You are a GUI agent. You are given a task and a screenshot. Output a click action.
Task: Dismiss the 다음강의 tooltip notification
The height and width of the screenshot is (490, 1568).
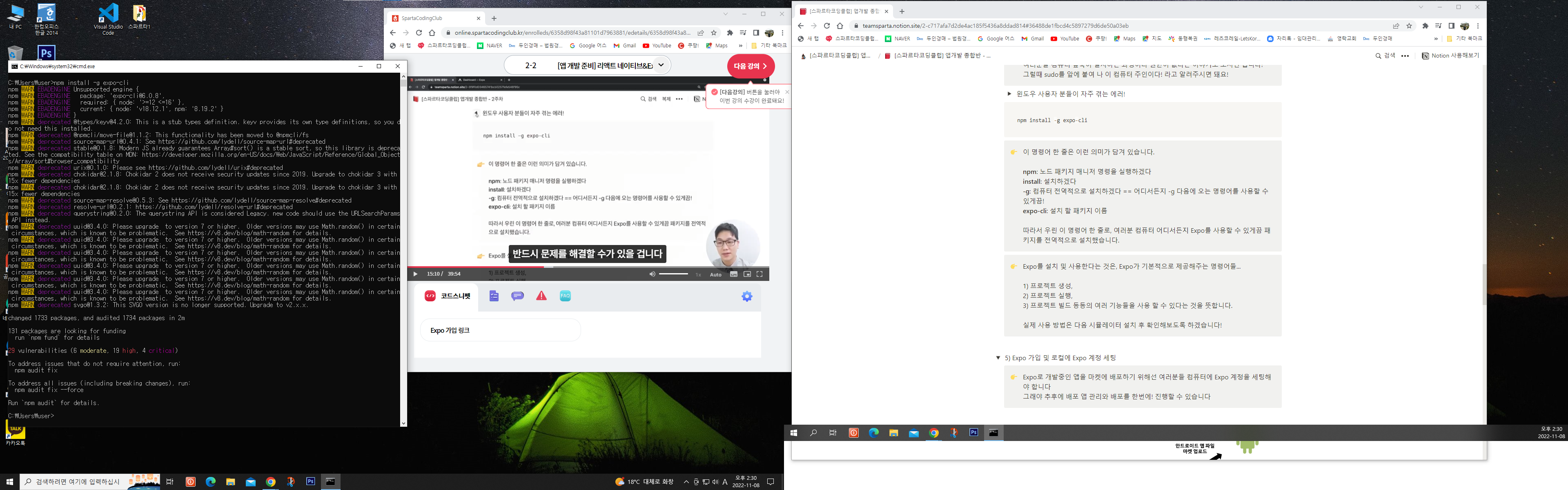(x=786, y=92)
